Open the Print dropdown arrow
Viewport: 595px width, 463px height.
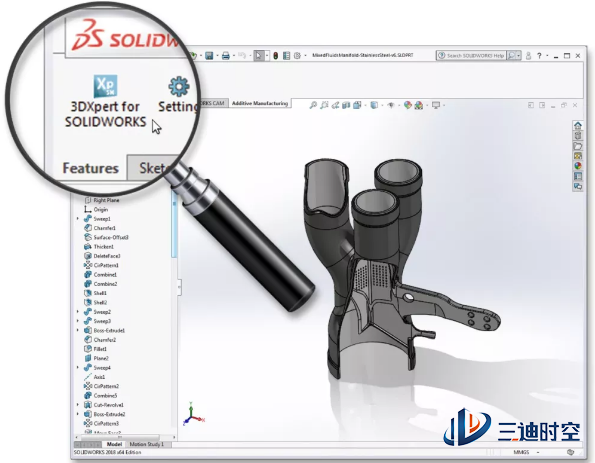click(x=234, y=56)
